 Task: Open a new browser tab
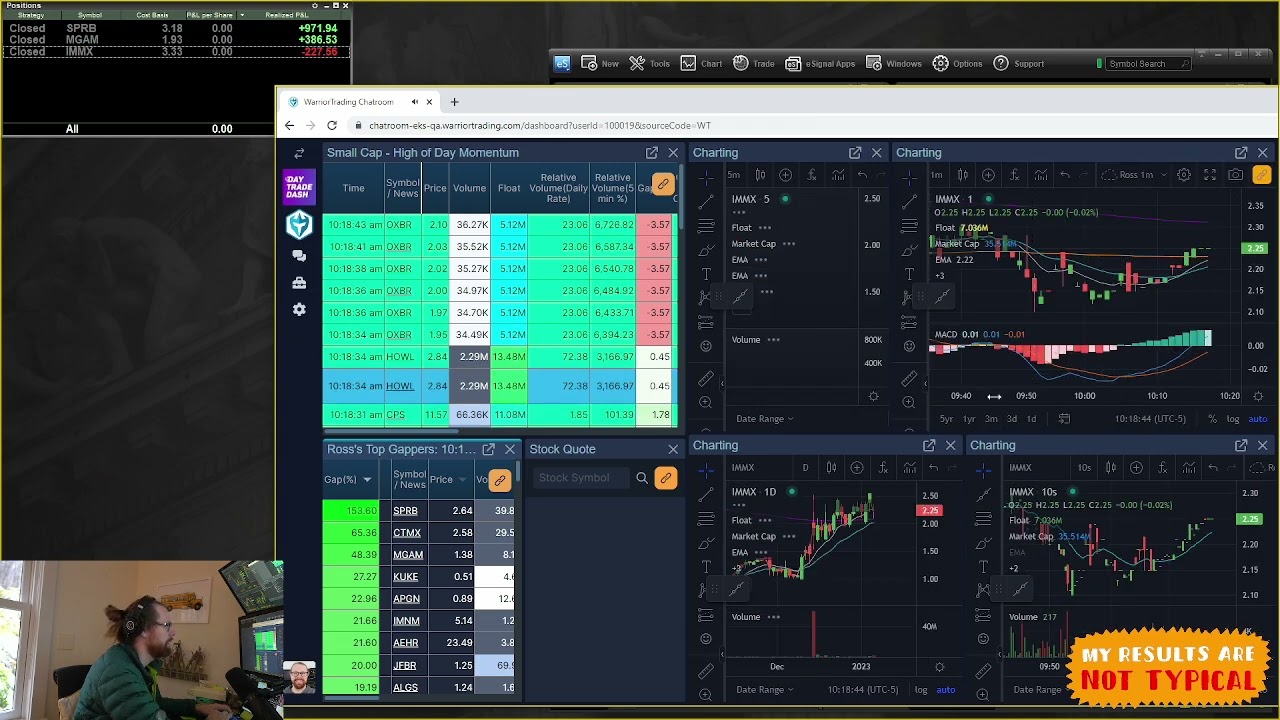tap(454, 102)
